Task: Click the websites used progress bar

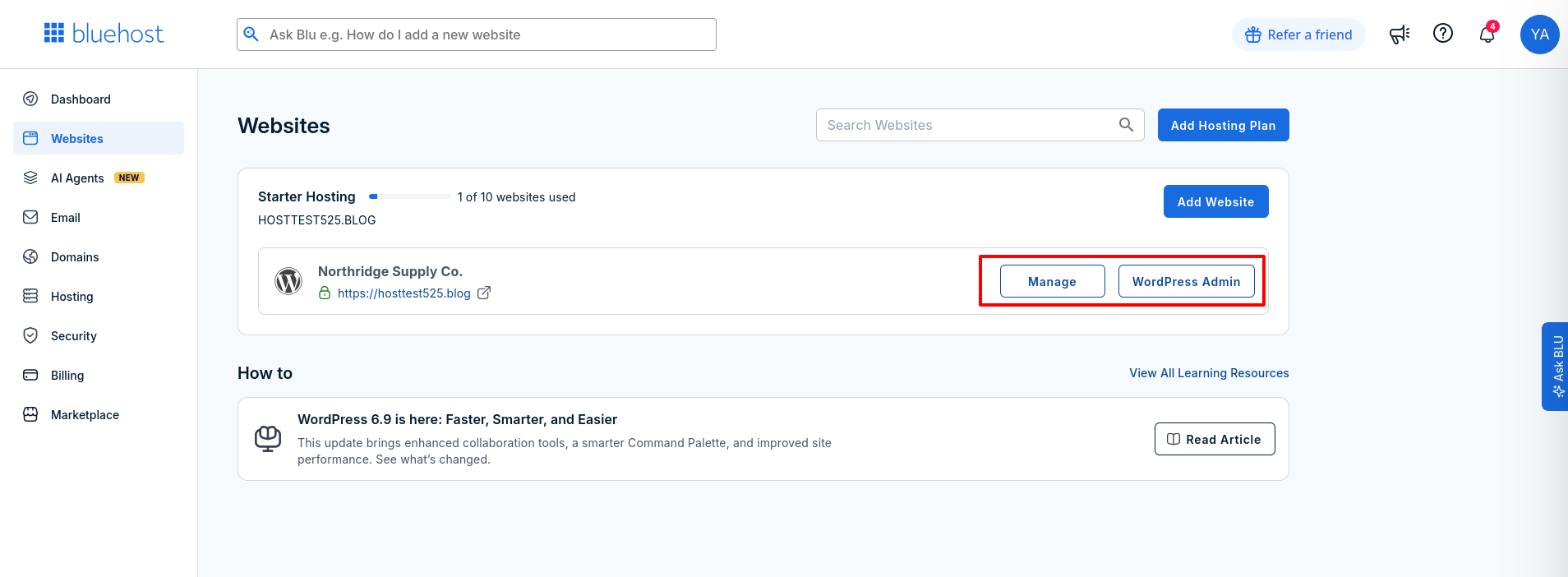Action: tap(409, 196)
